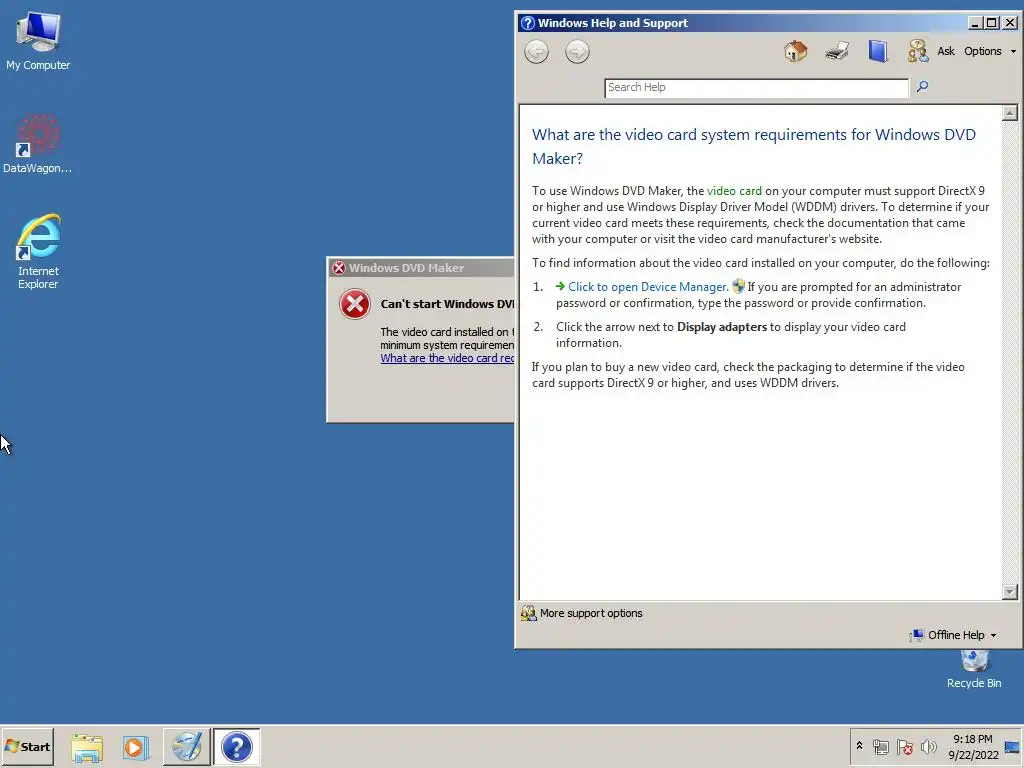Click the magnifier search button

(922, 86)
